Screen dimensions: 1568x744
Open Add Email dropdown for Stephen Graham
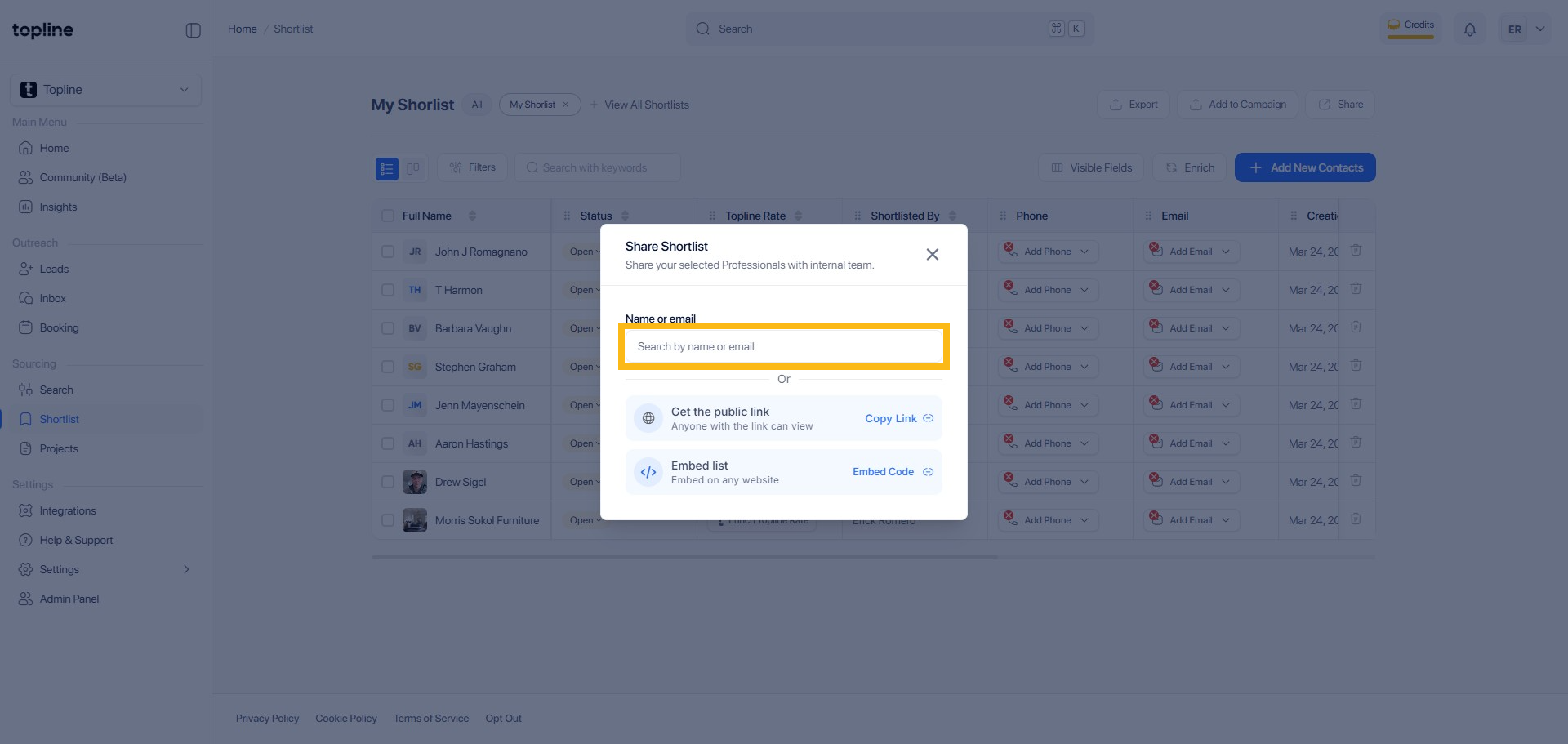point(1191,367)
